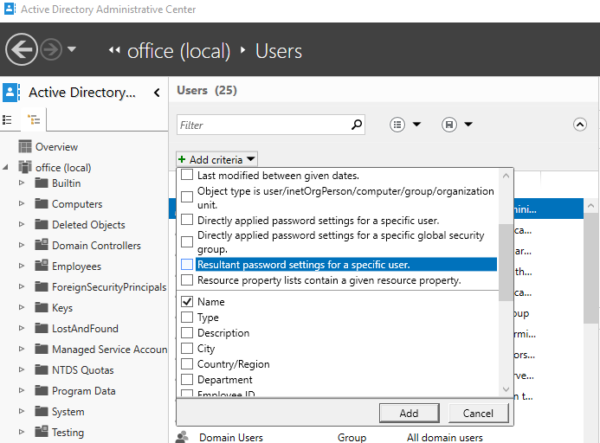Check the City criteria checkbox

[187, 349]
